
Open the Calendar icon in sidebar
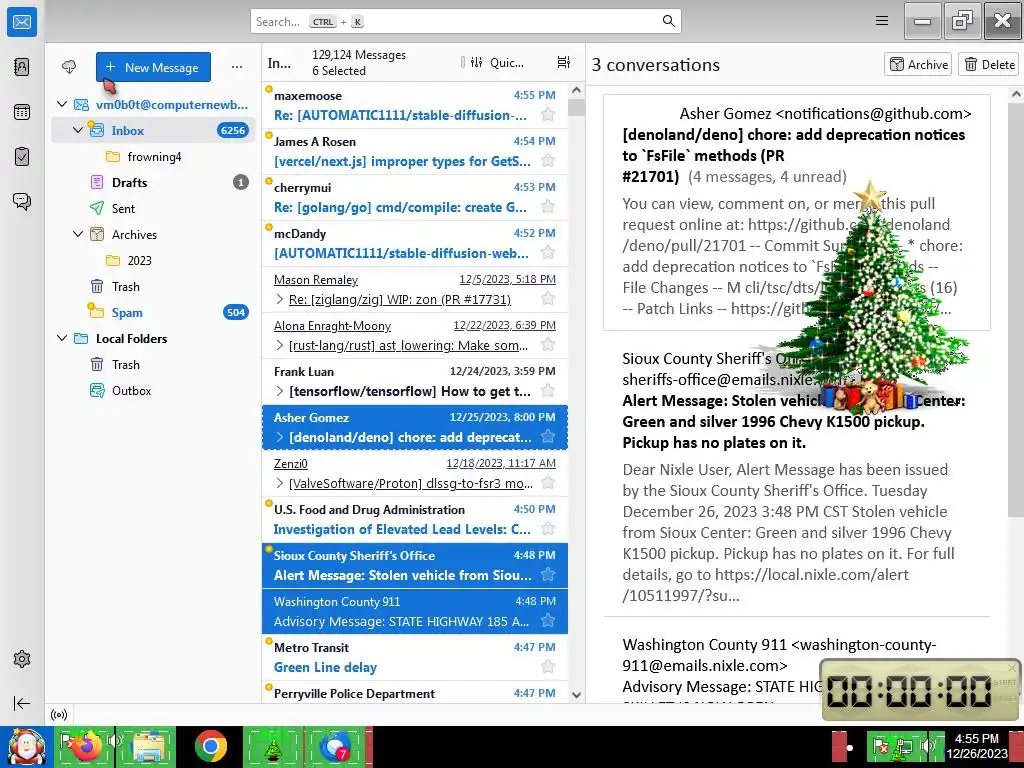click(22, 112)
